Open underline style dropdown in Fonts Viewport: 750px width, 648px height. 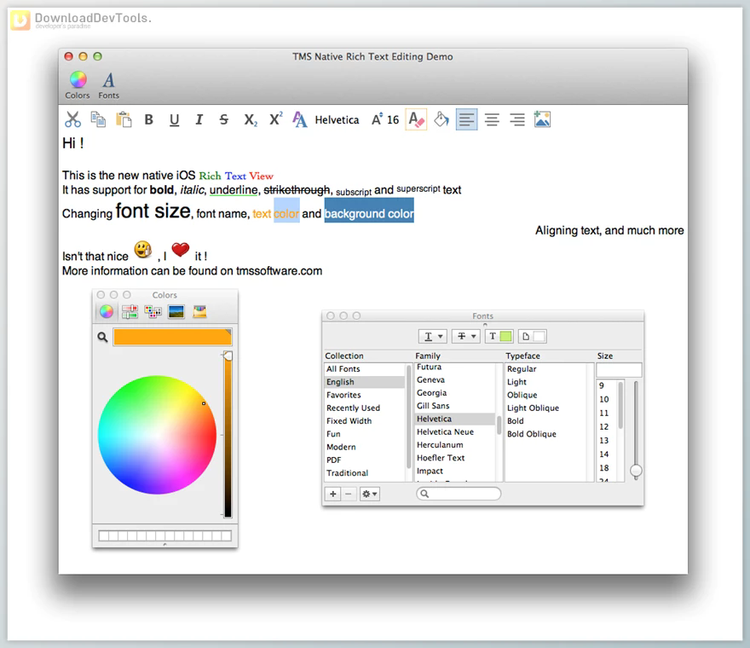point(433,336)
